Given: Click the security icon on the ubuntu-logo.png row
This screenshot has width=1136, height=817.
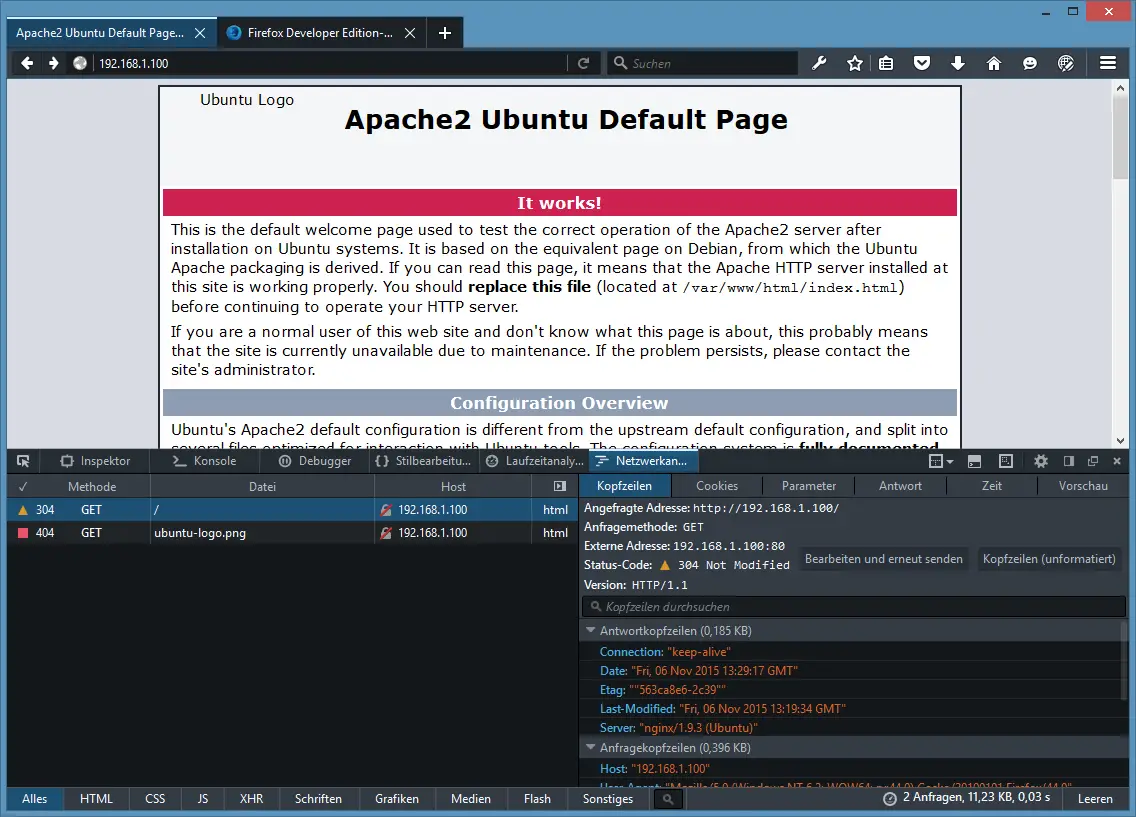Looking at the screenshot, I should pyautogui.click(x=386, y=533).
